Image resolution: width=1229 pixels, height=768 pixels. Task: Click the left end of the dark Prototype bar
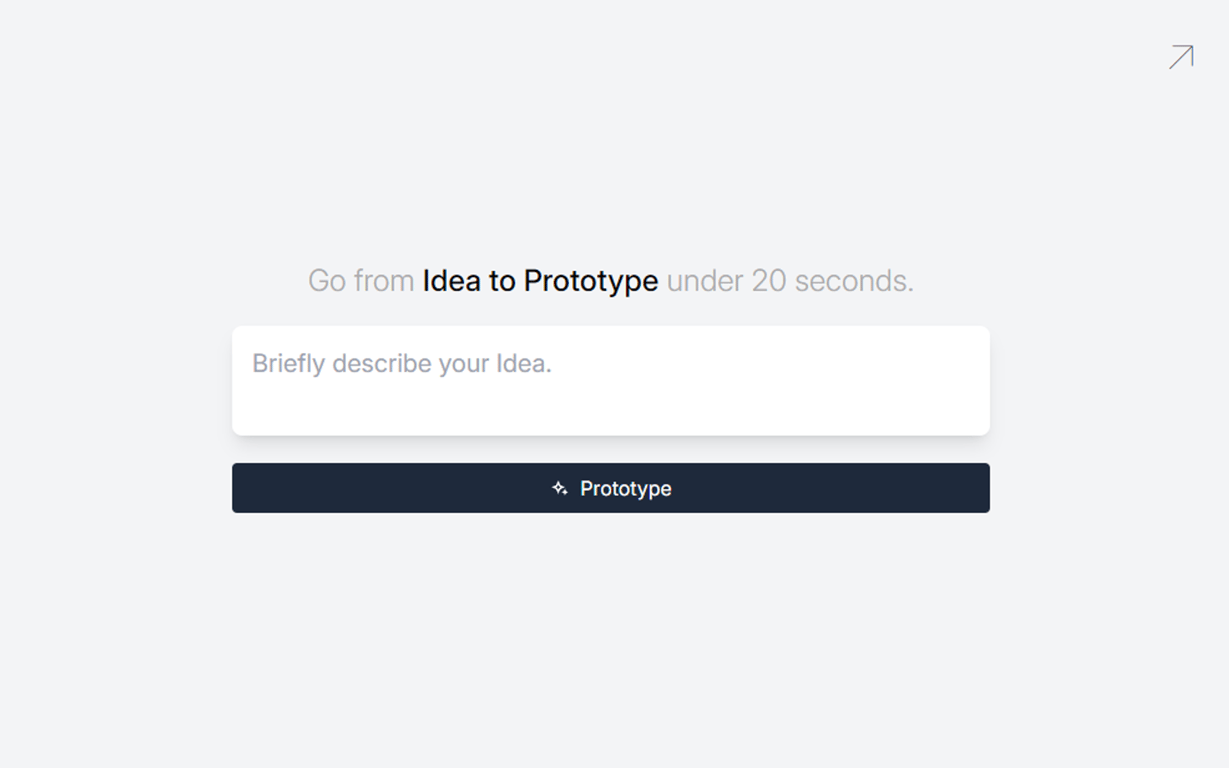pos(250,488)
